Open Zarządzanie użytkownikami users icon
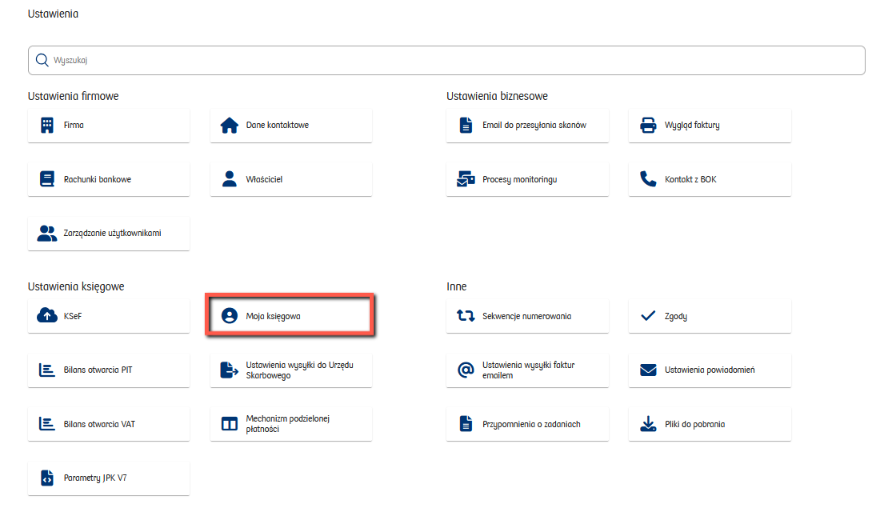Image resolution: width=874 pixels, height=528 pixels. (47, 233)
